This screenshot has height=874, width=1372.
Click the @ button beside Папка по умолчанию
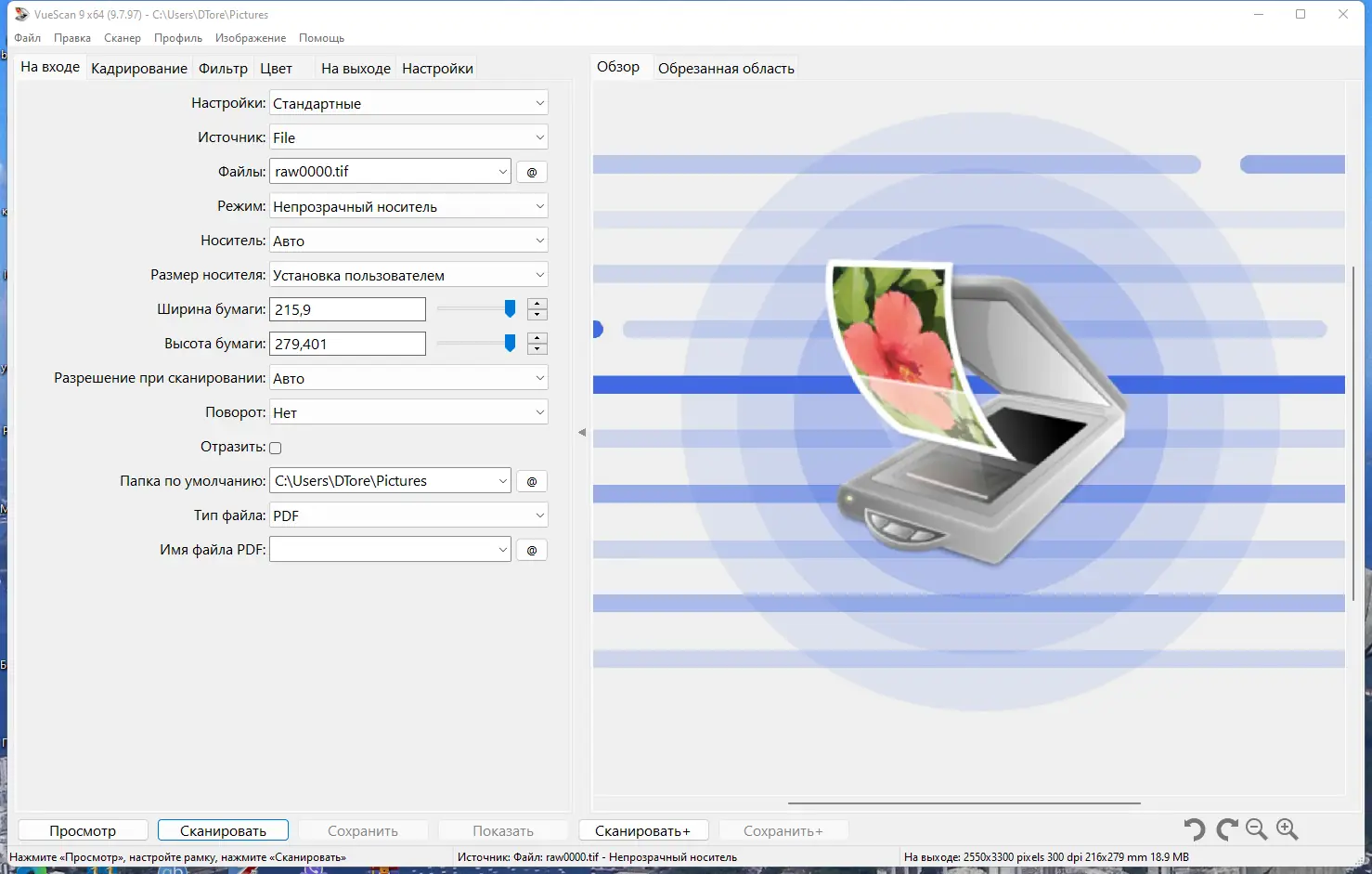tap(531, 480)
